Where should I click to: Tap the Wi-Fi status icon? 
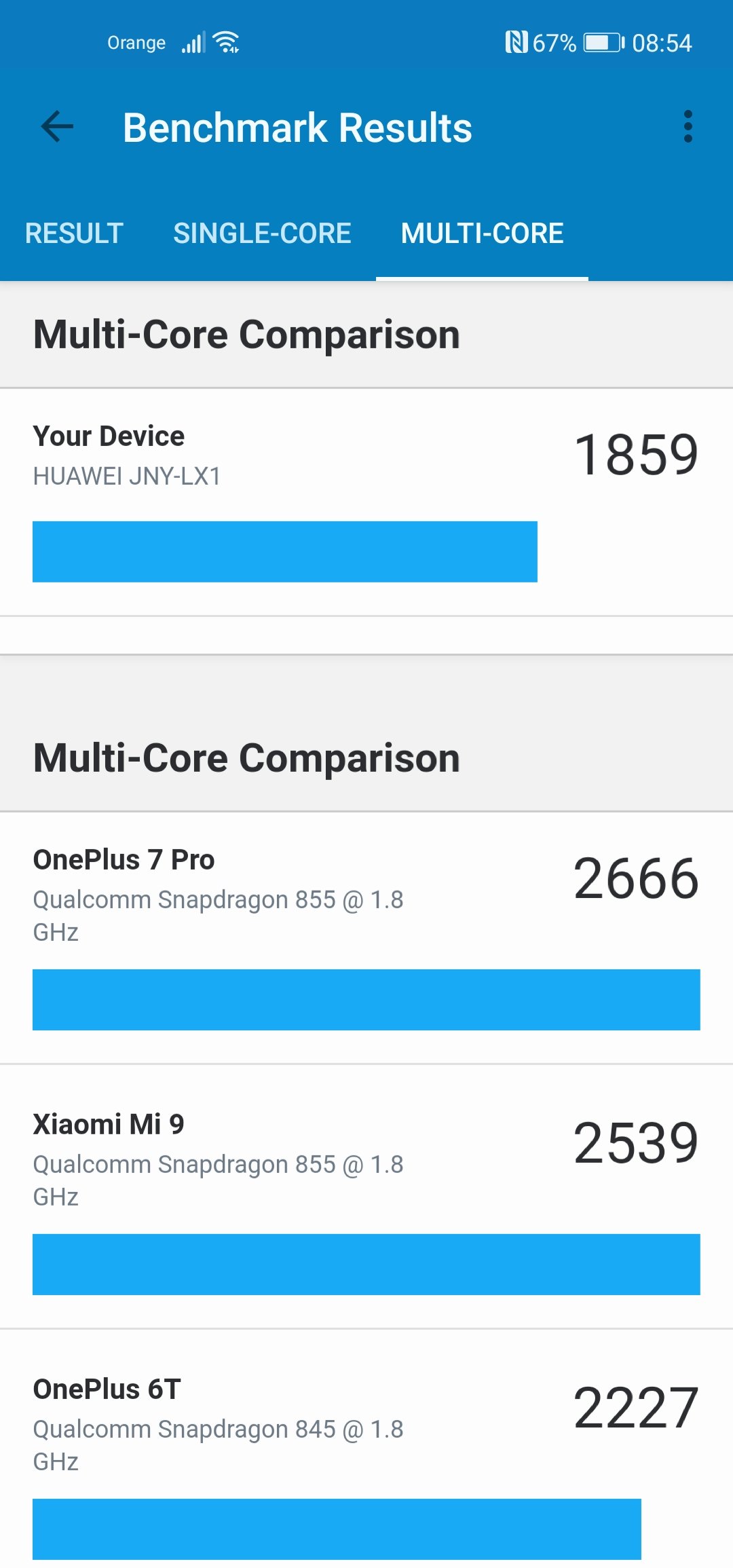click(x=226, y=42)
